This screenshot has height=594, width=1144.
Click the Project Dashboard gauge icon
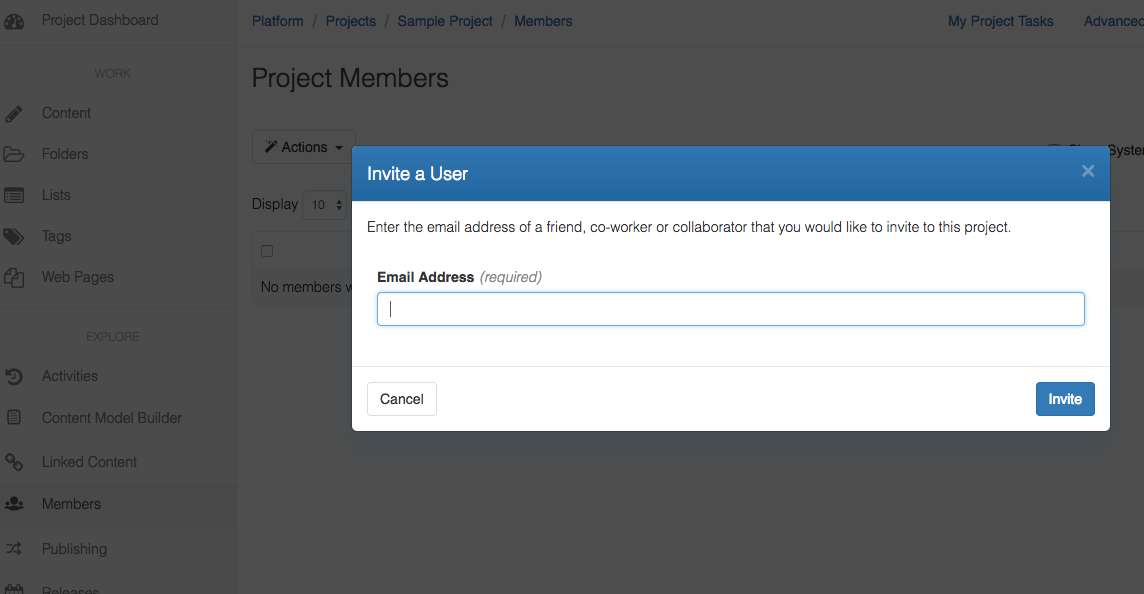click(14, 21)
